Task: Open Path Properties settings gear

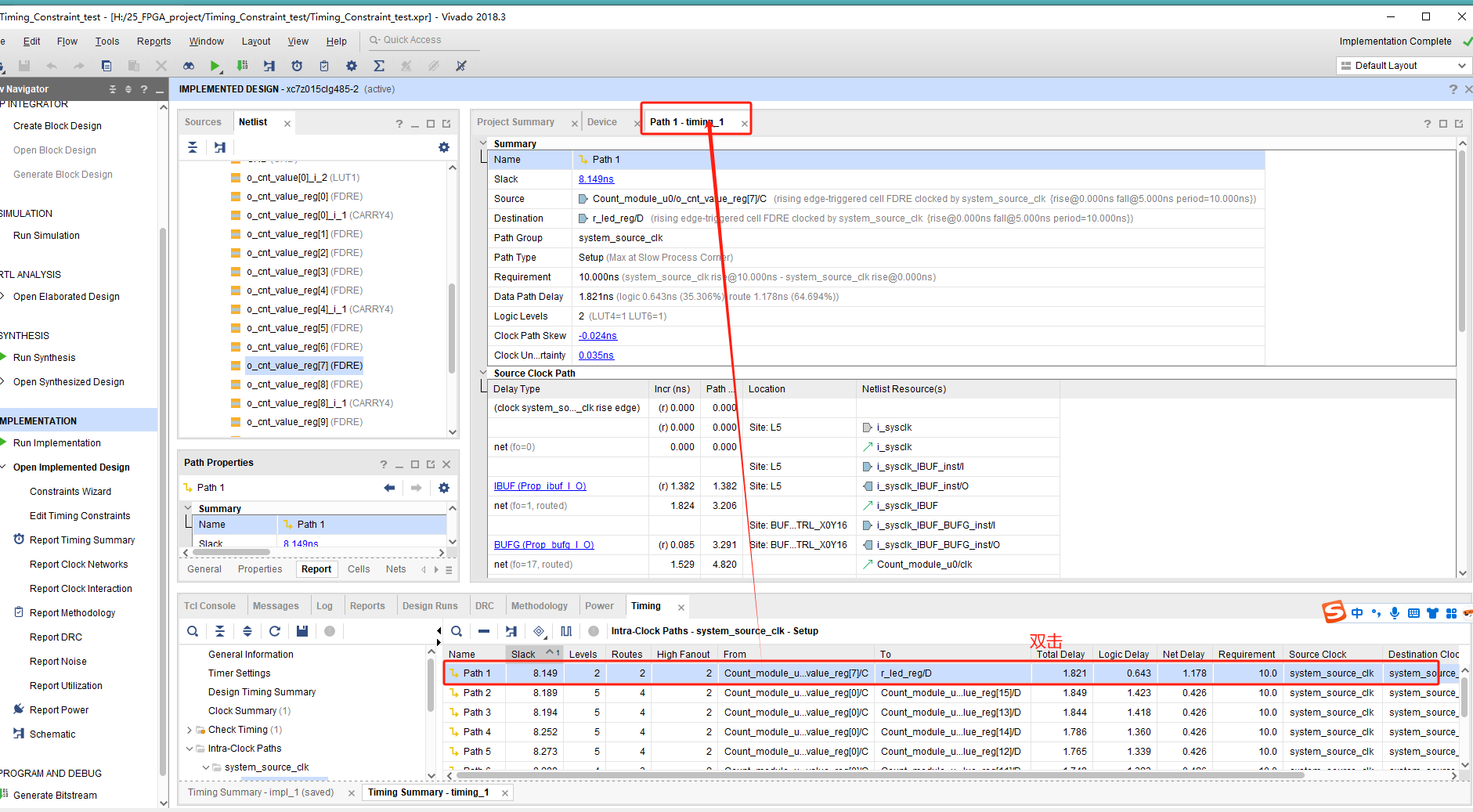Action: pyautogui.click(x=444, y=488)
